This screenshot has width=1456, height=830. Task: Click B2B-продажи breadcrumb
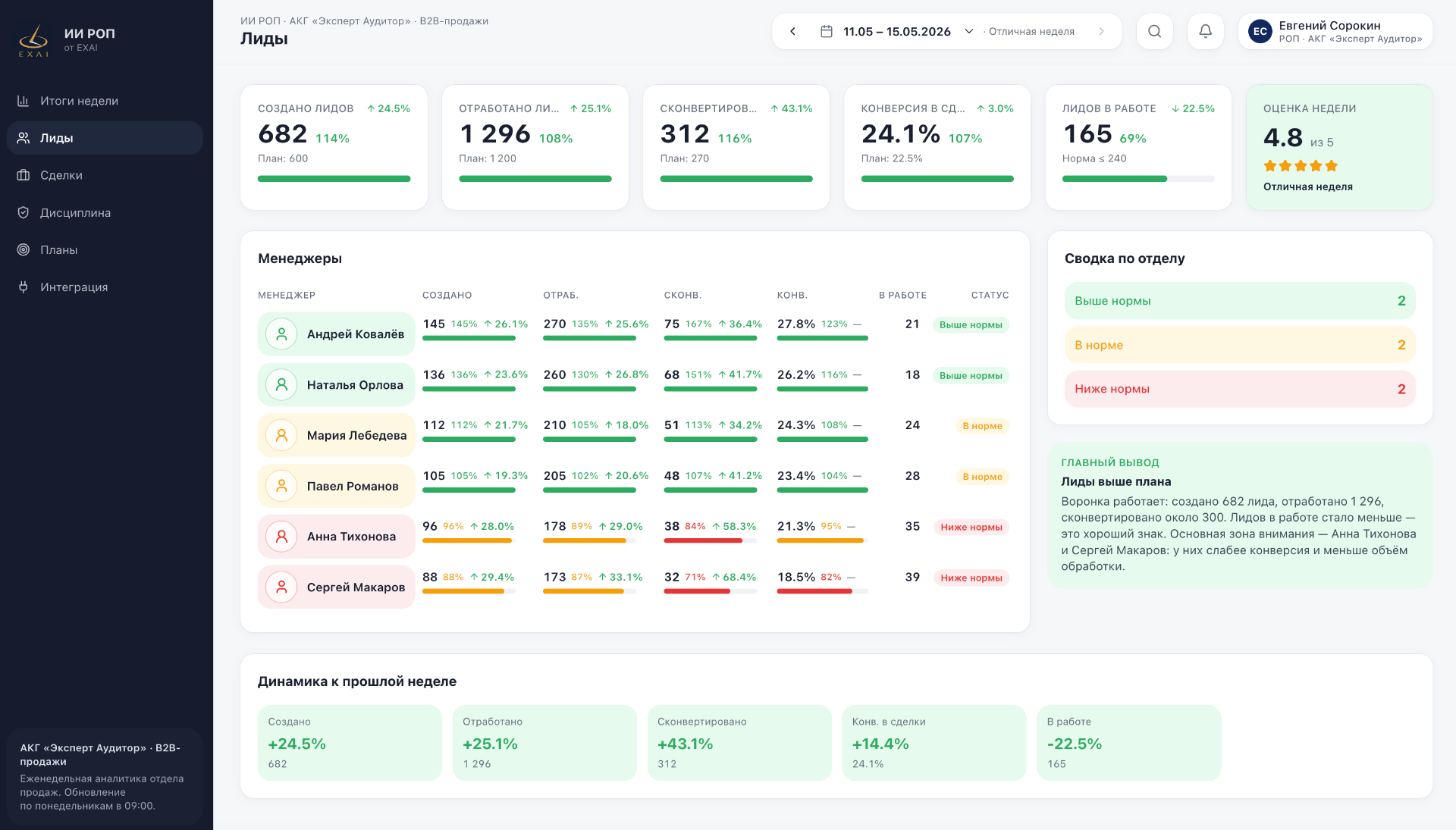454,21
